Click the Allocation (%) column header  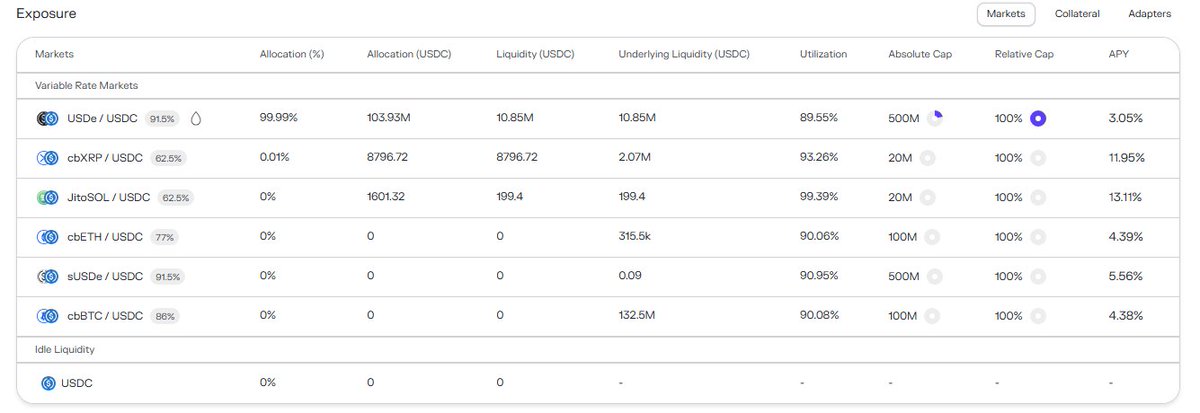coord(290,54)
